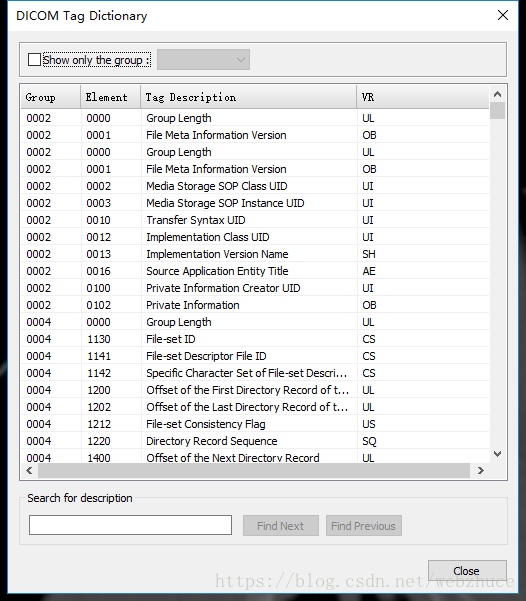
Task: Select the 'Transfer Syntax UID' row
Action: (x=255, y=220)
